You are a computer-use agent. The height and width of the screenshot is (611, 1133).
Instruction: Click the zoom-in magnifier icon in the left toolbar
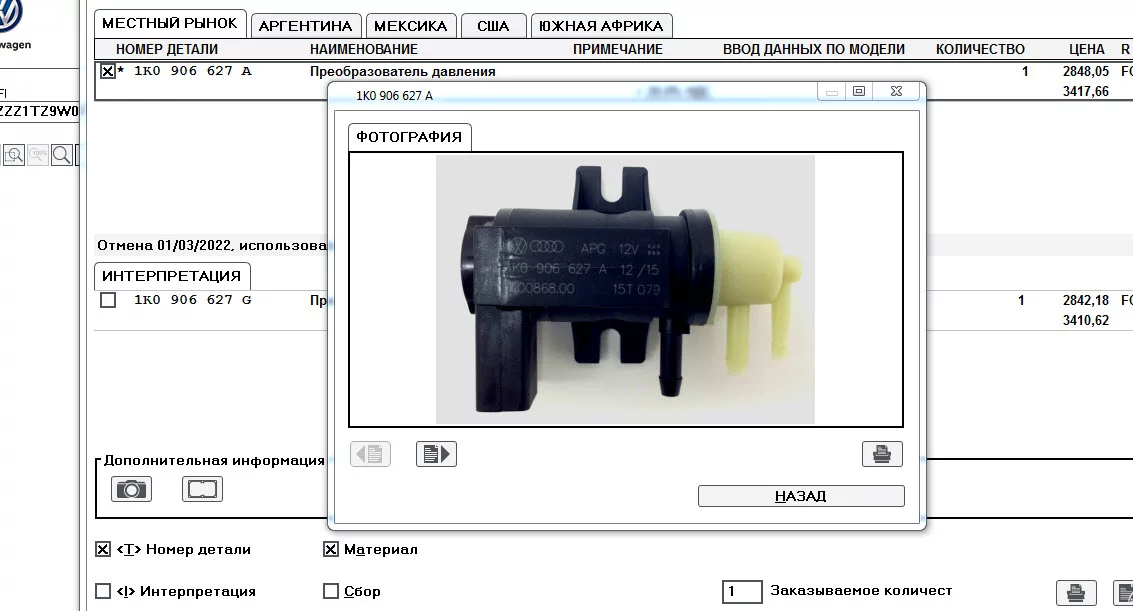(x=14, y=155)
